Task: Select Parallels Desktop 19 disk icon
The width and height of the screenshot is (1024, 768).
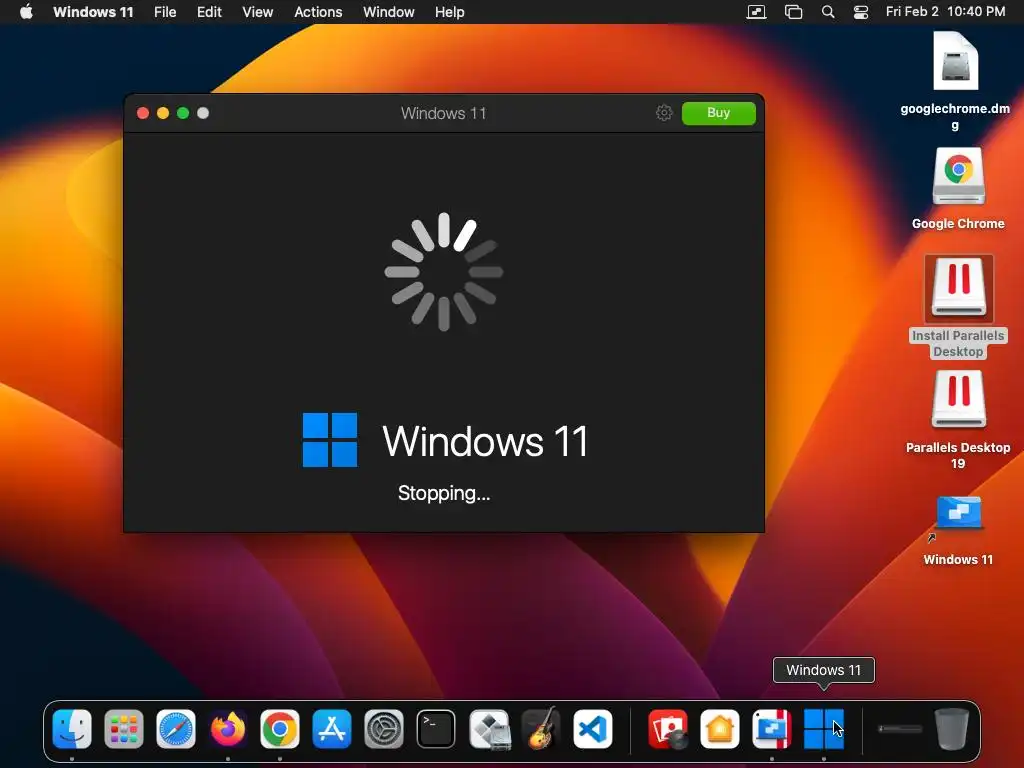Action: pos(959,400)
